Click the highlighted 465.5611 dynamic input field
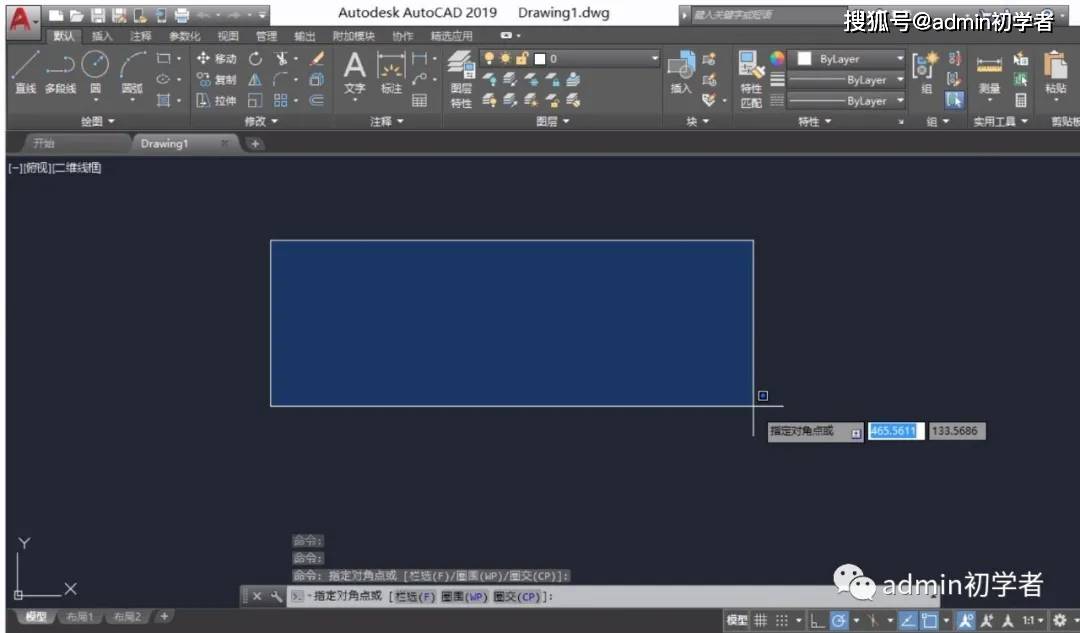Image resolution: width=1080 pixels, height=633 pixels. [x=895, y=431]
